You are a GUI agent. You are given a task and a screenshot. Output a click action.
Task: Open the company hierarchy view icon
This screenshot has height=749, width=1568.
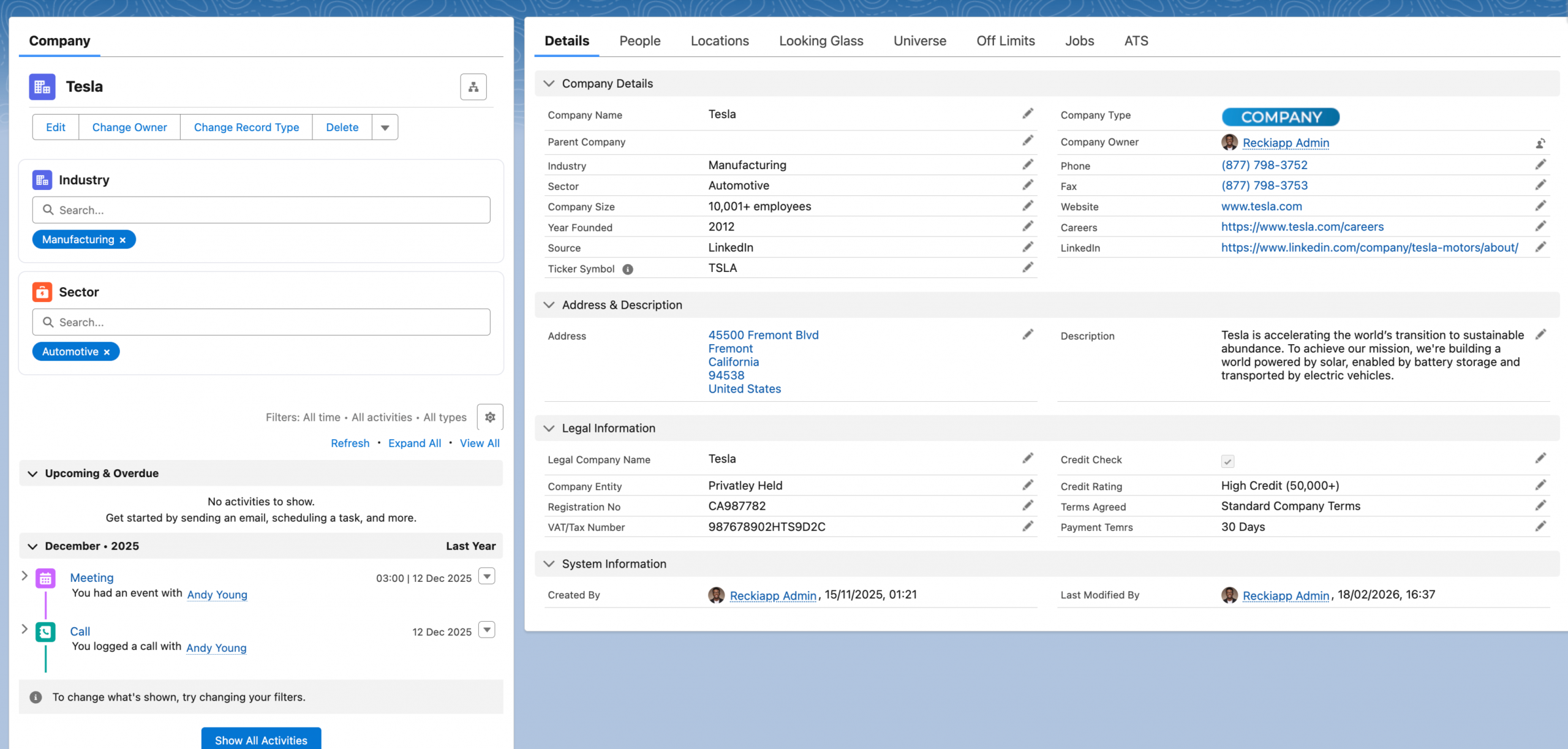tap(473, 87)
